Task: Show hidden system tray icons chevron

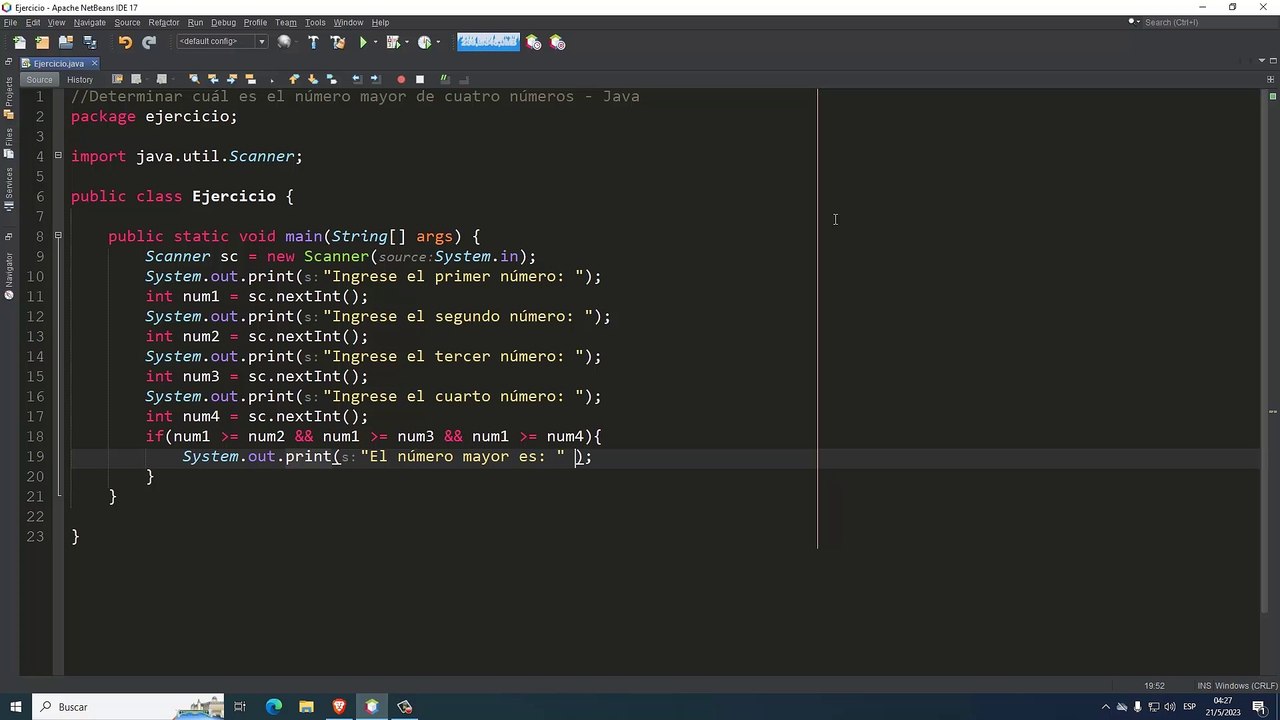Action: tap(1106, 707)
